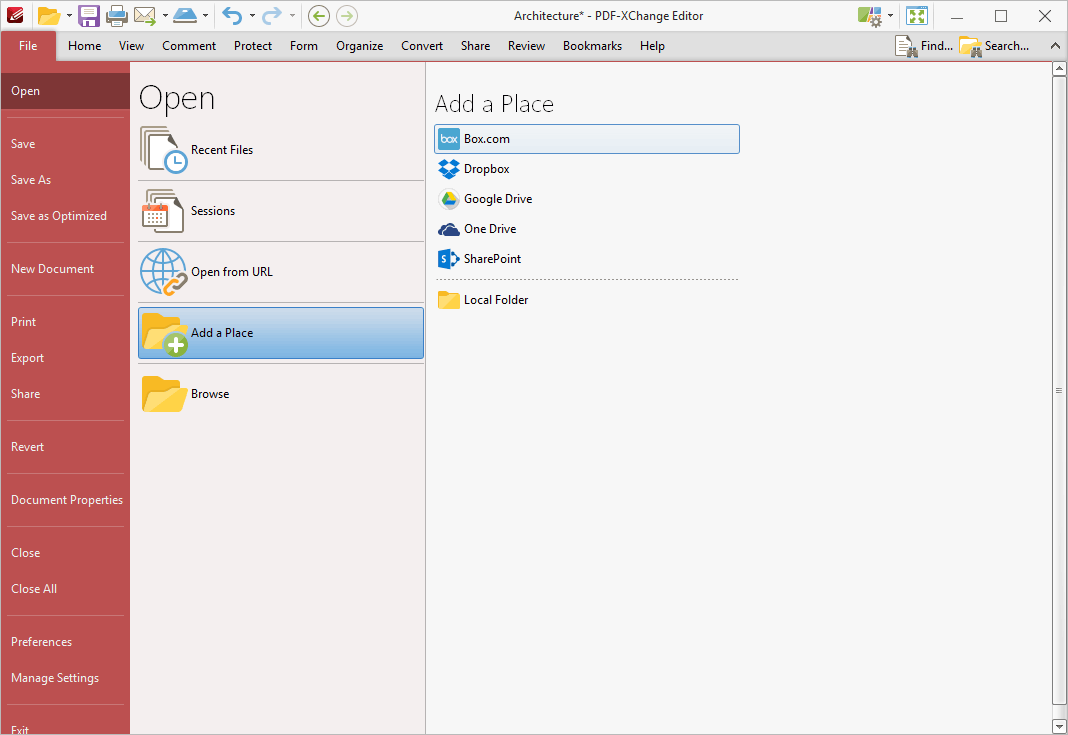Click the green Next View arrow
Image resolution: width=1068 pixels, height=735 pixels.
click(x=347, y=16)
